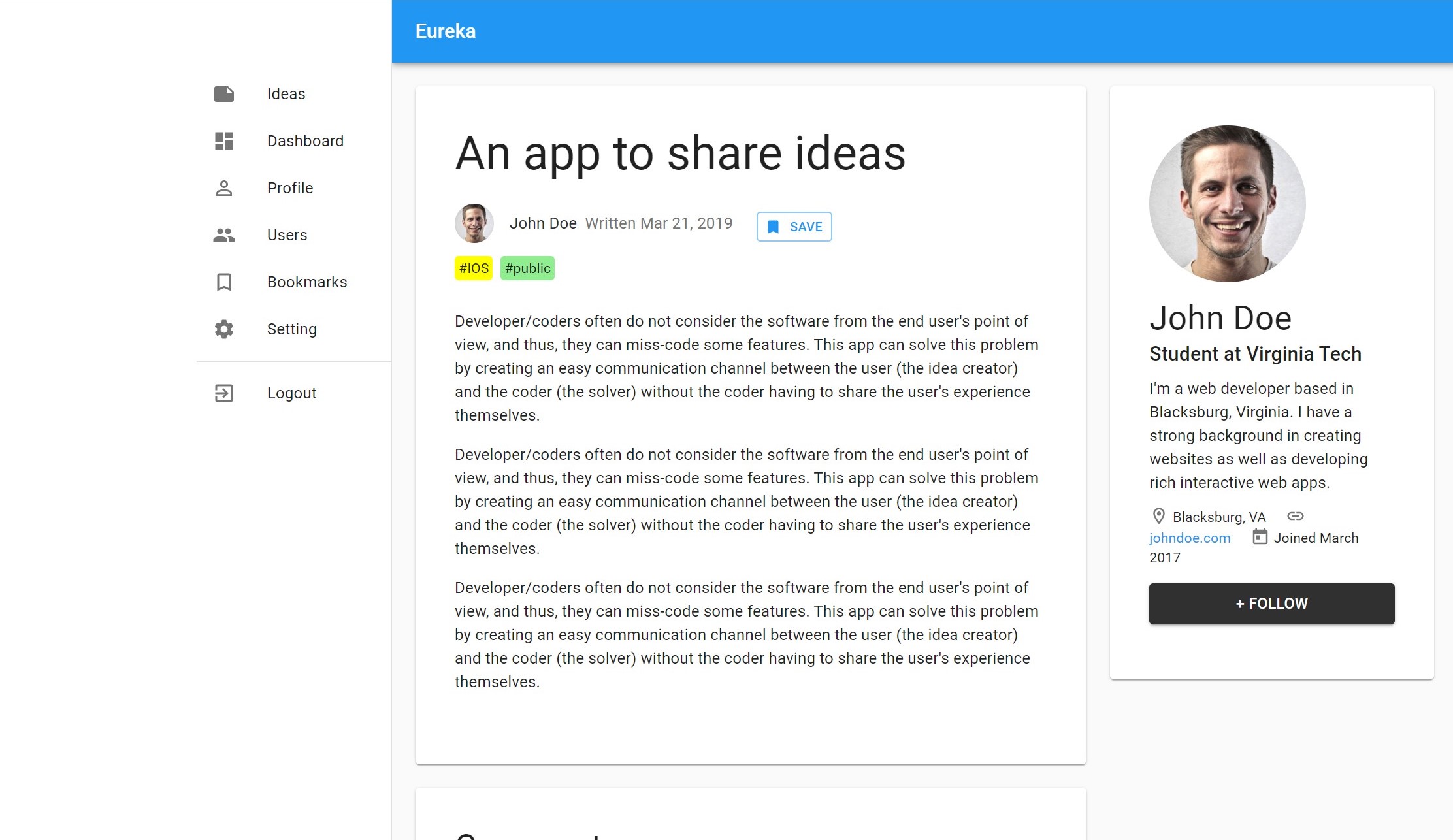This screenshot has width=1453, height=840.
Task: Click the link chain icon near Blacksburg
Action: [x=1295, y=516]
